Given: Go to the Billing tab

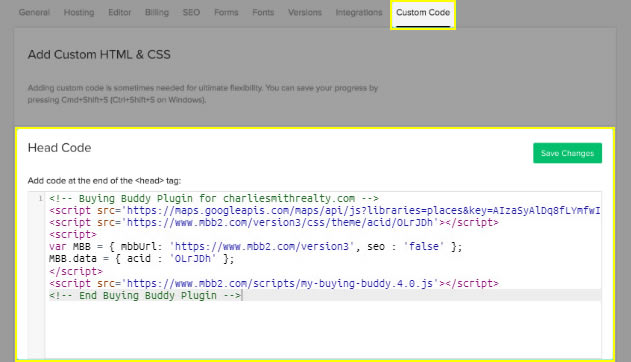Looking at the screenshot, I should click(x=157, y=12).
